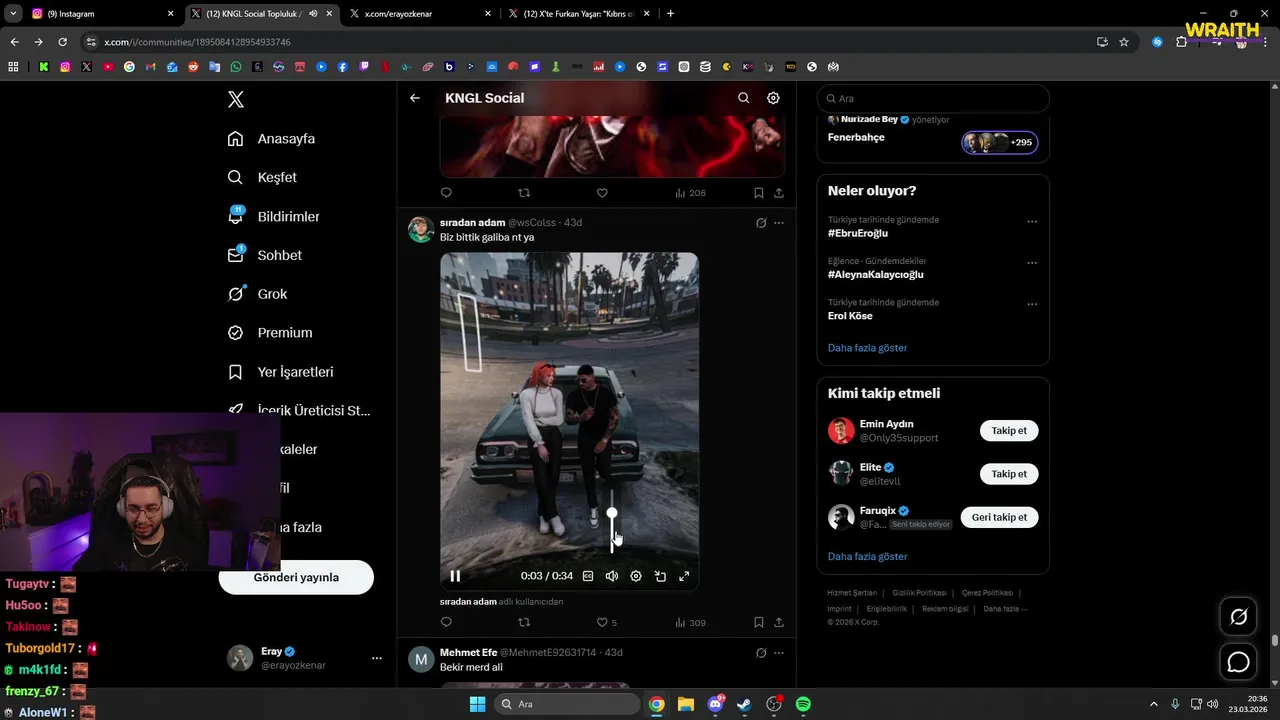Toggle captions on the video player
Image resolution: width=1280 pixels, height=720 pixels.
588,576
